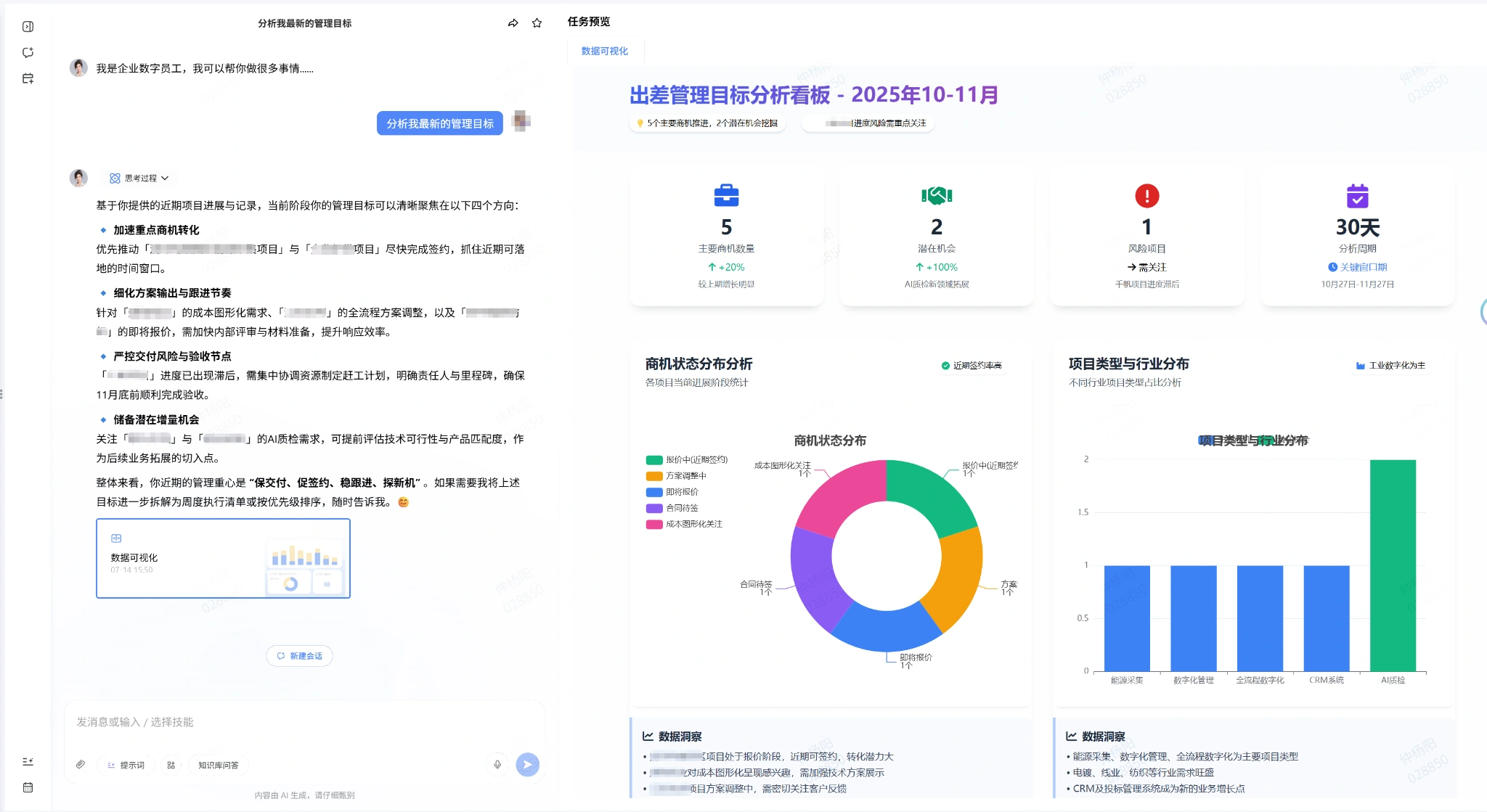
Task: Click the attachment paperclip icon
Action: tap(81, 764)
